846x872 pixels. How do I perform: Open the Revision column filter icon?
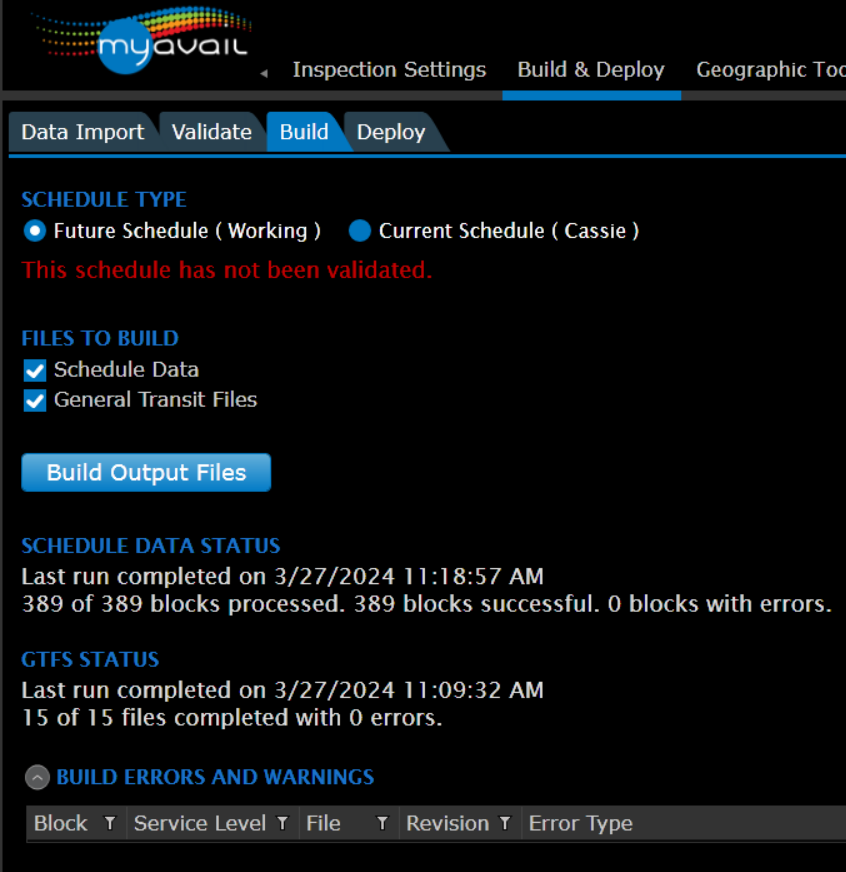[x=505, y=823]
